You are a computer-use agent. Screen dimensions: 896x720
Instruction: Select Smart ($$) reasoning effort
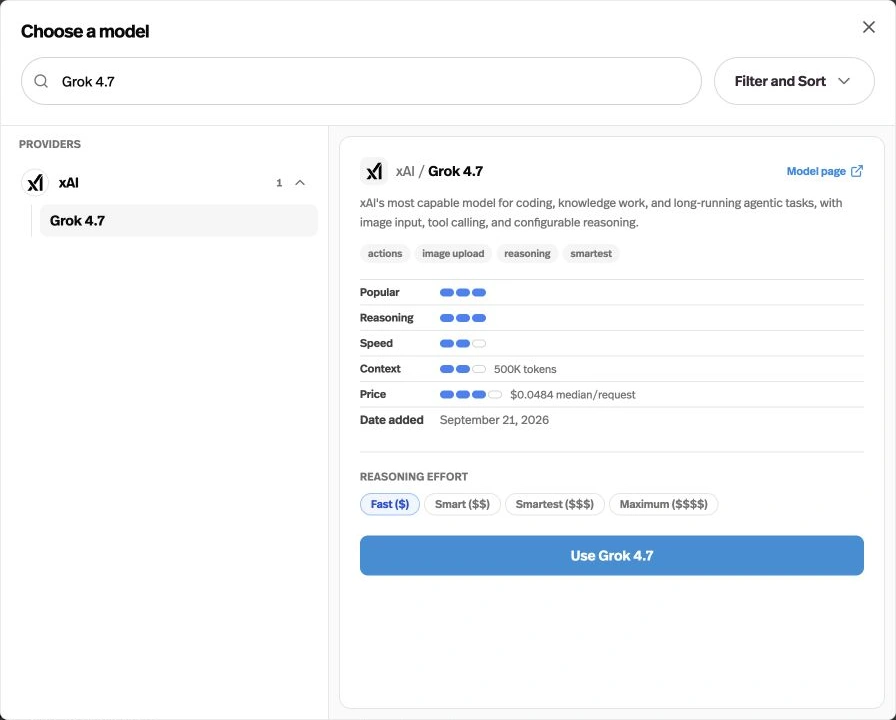click(462, 504)
